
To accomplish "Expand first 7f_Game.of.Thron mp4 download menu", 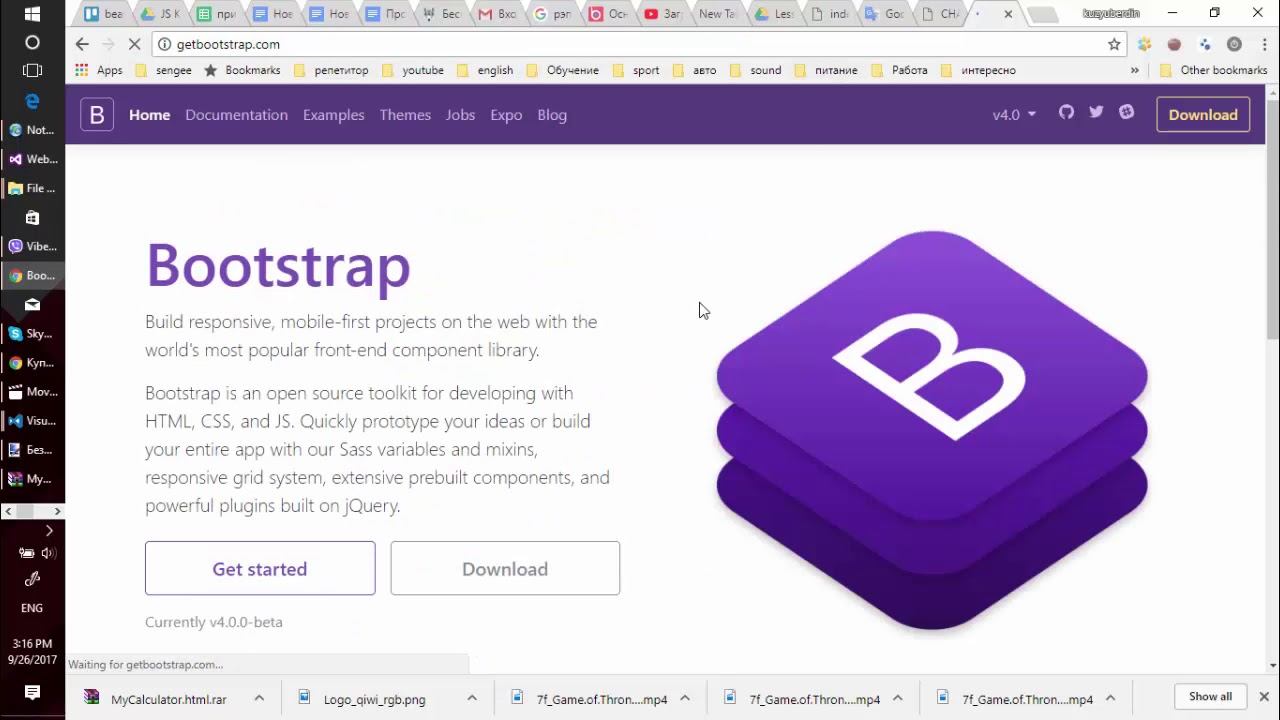I will coord(685,698).
